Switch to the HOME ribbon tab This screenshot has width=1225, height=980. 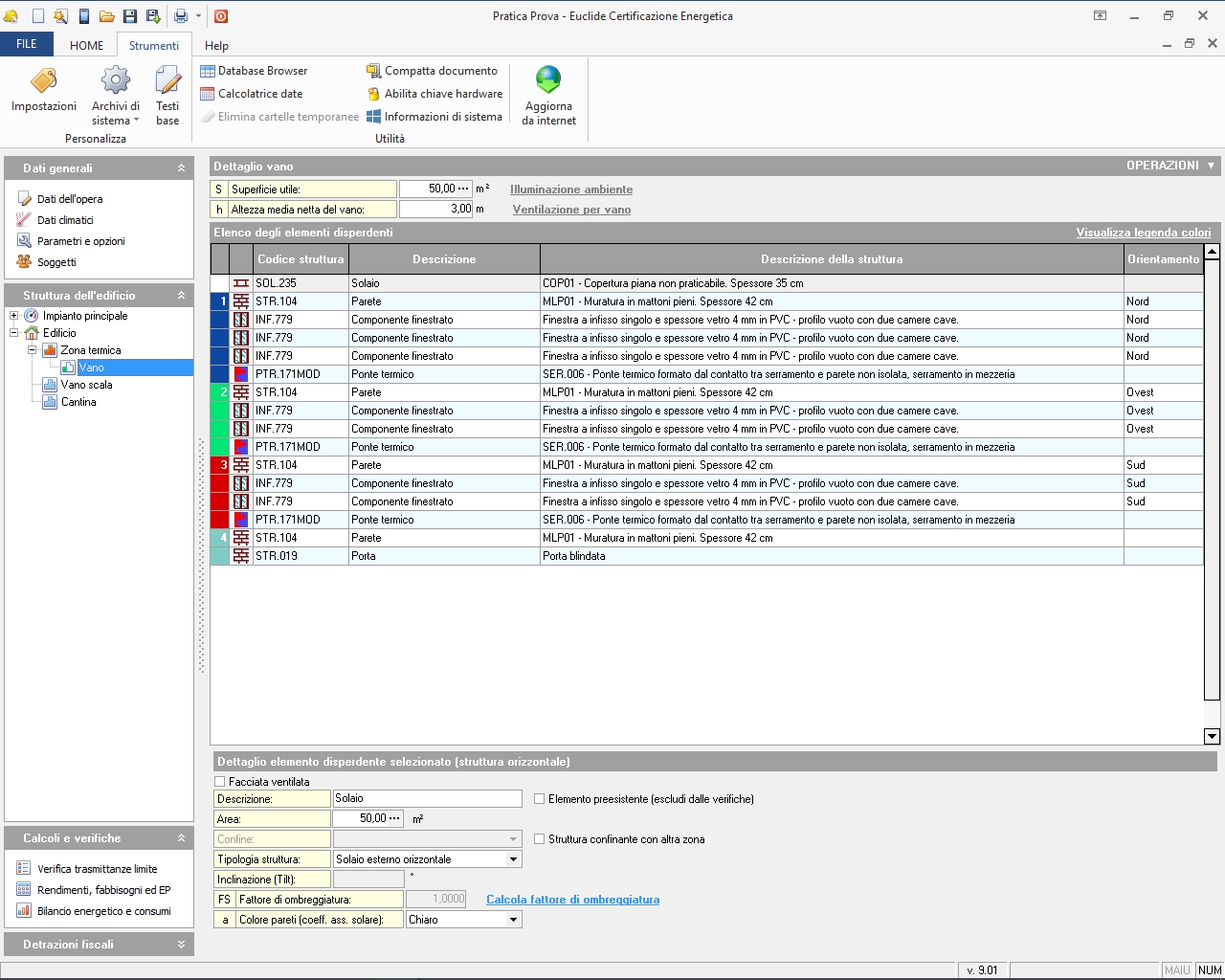[86, 45]
